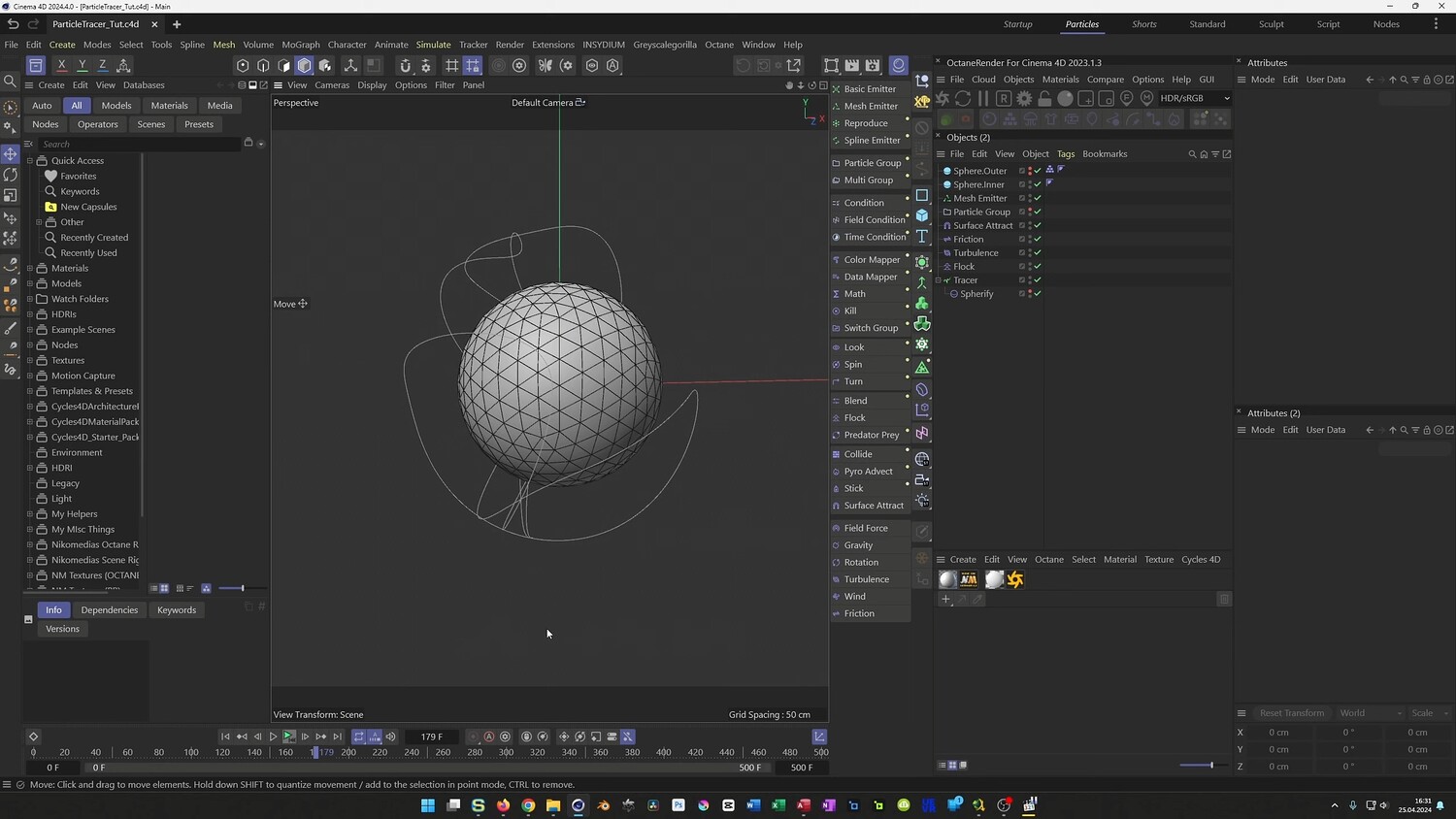This screenshot has height=819, width=1456.
Task: Click the go to animation start icon
Action: 225,737
